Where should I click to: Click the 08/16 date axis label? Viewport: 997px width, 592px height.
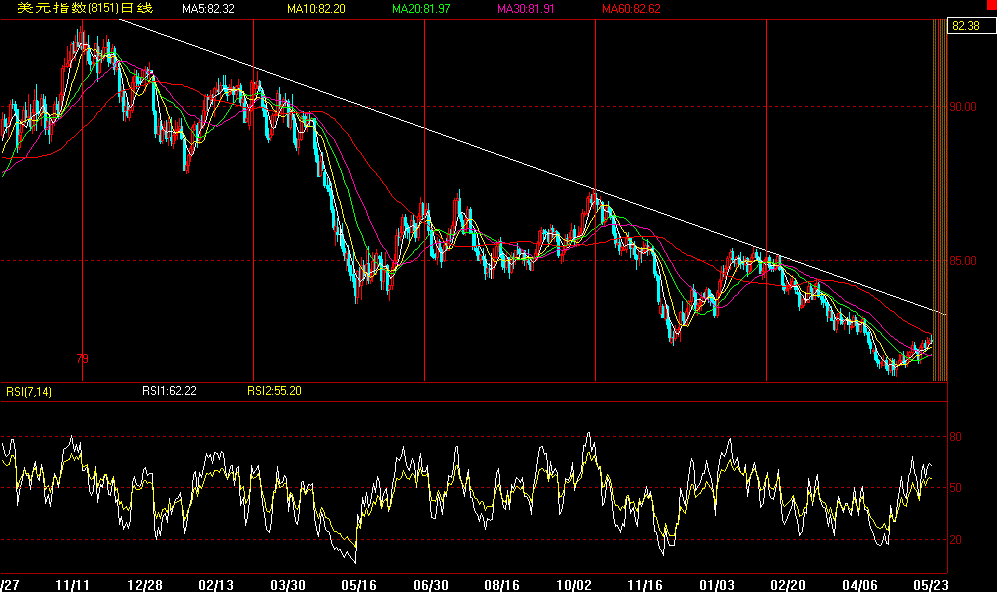pos(502,585)
